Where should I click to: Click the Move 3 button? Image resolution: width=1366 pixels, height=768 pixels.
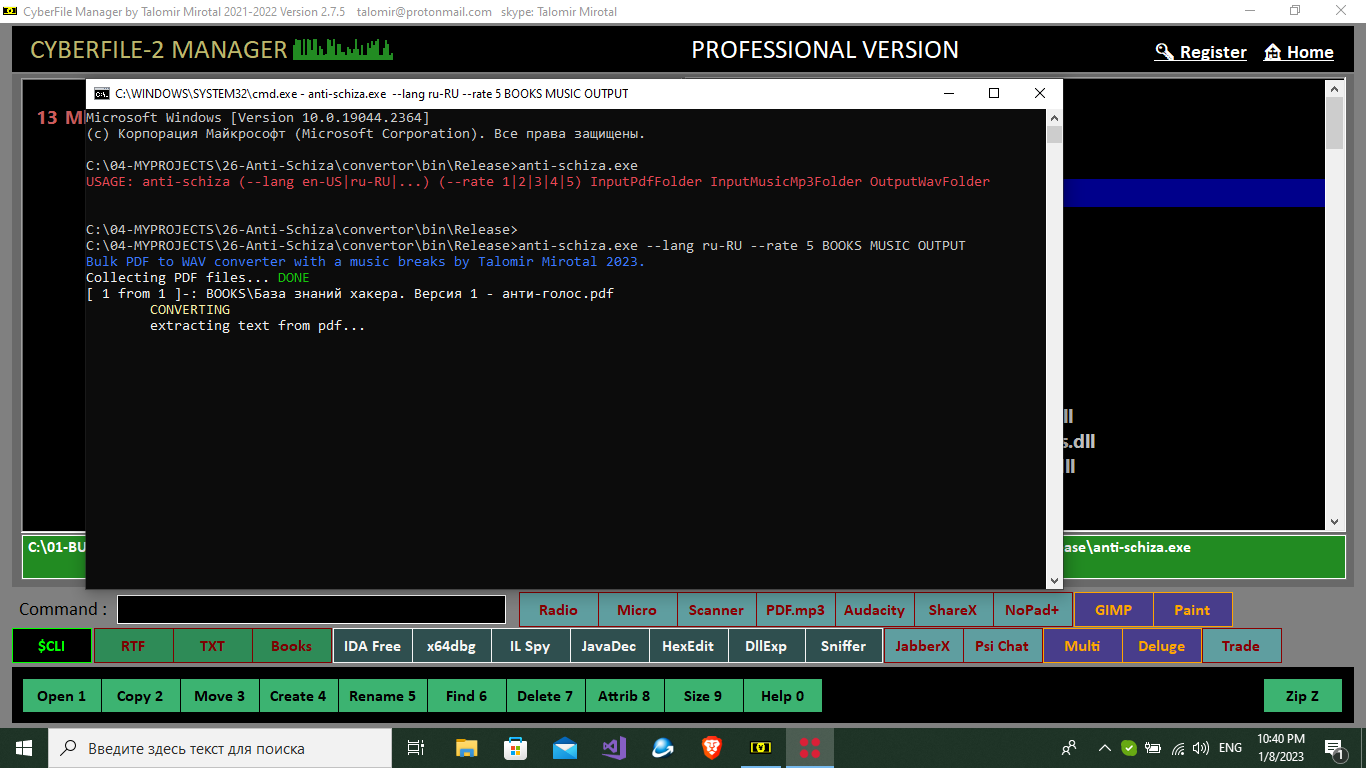(x=220, y=696)
